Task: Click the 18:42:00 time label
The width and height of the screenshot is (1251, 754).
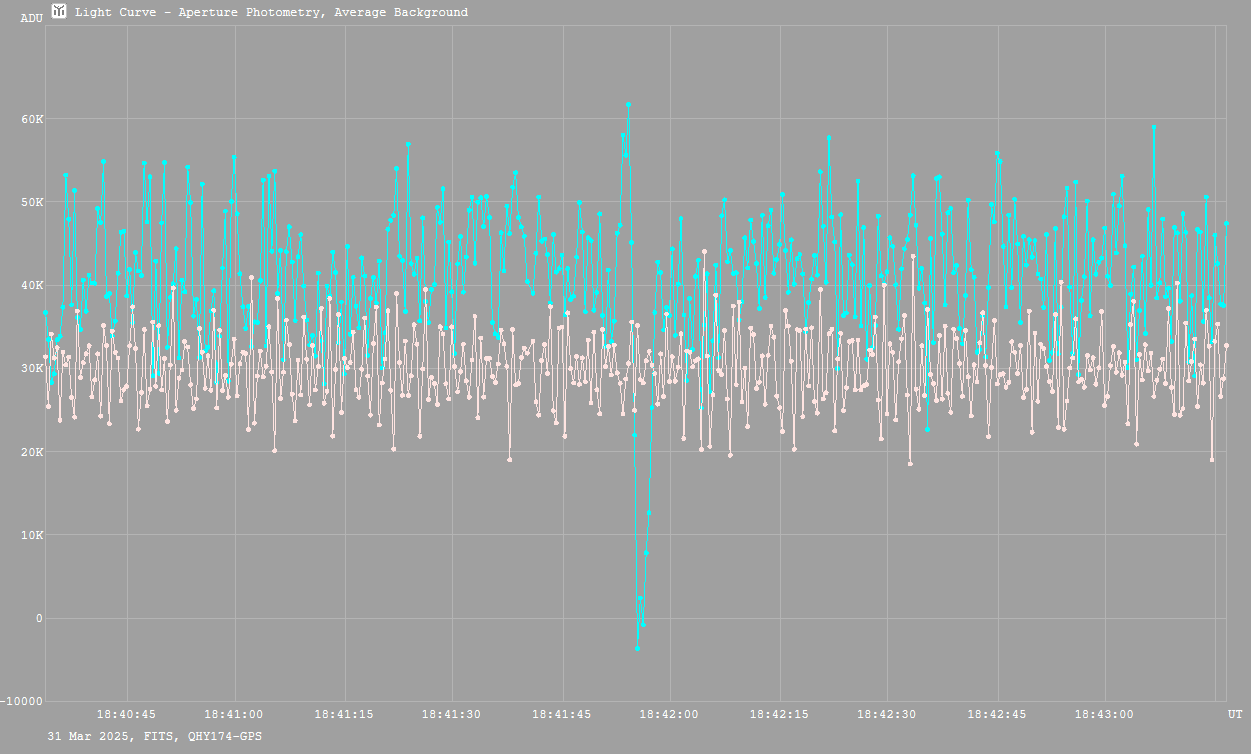Action: 670,714
